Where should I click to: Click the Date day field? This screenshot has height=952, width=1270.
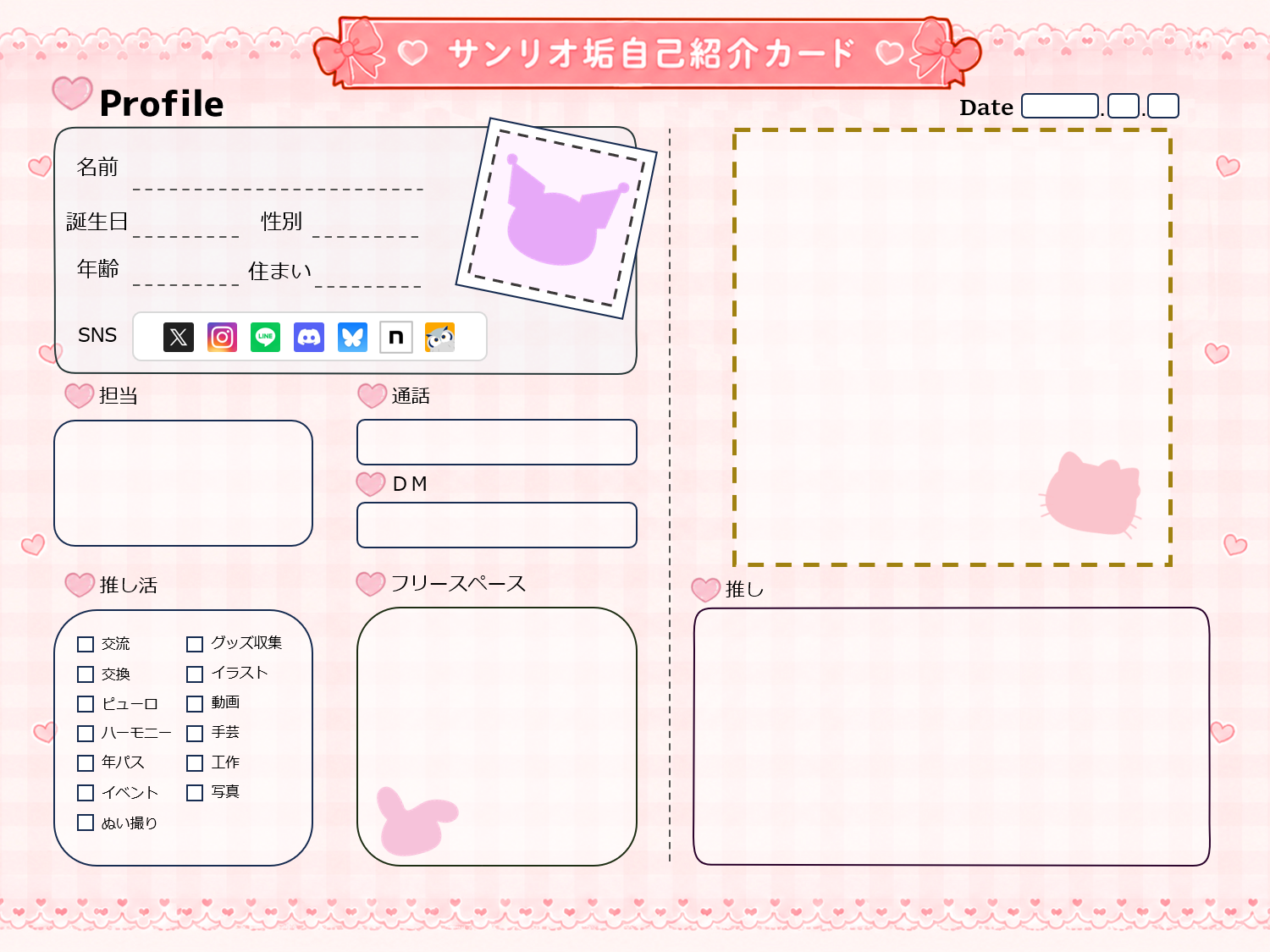[x=1163, y=106]
